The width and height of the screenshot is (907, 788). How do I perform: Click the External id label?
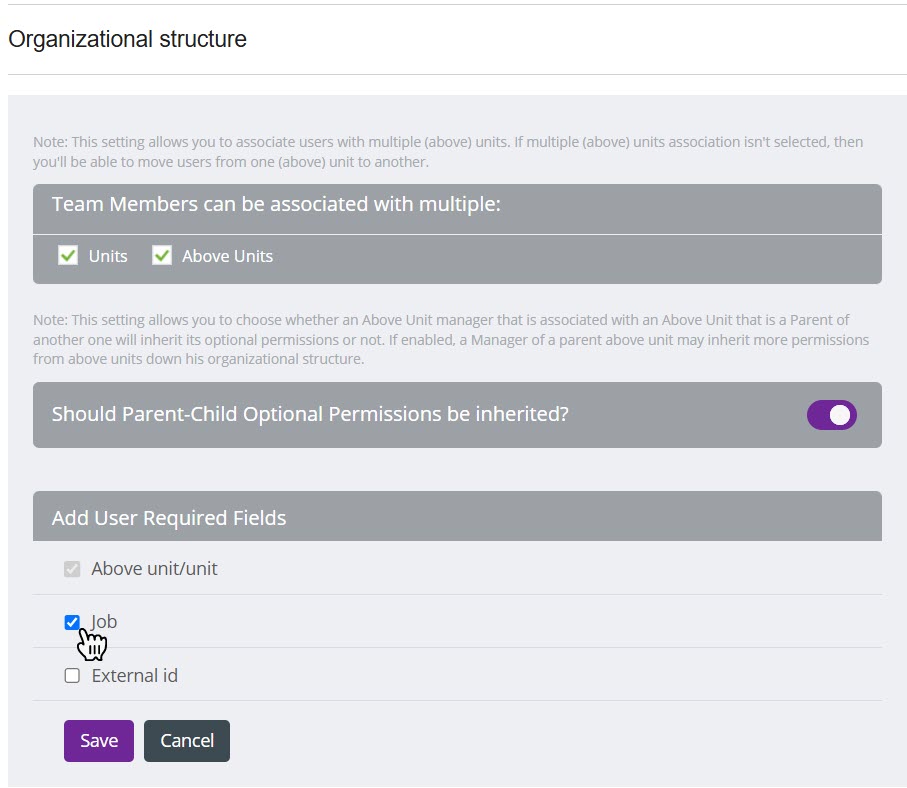click(134, 675)
